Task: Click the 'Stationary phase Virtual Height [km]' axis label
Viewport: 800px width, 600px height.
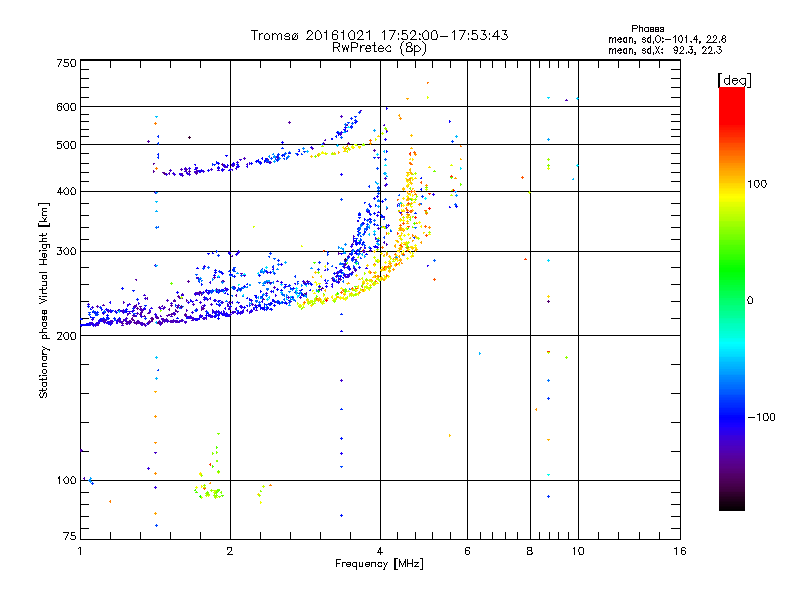Action: point(44,300)
